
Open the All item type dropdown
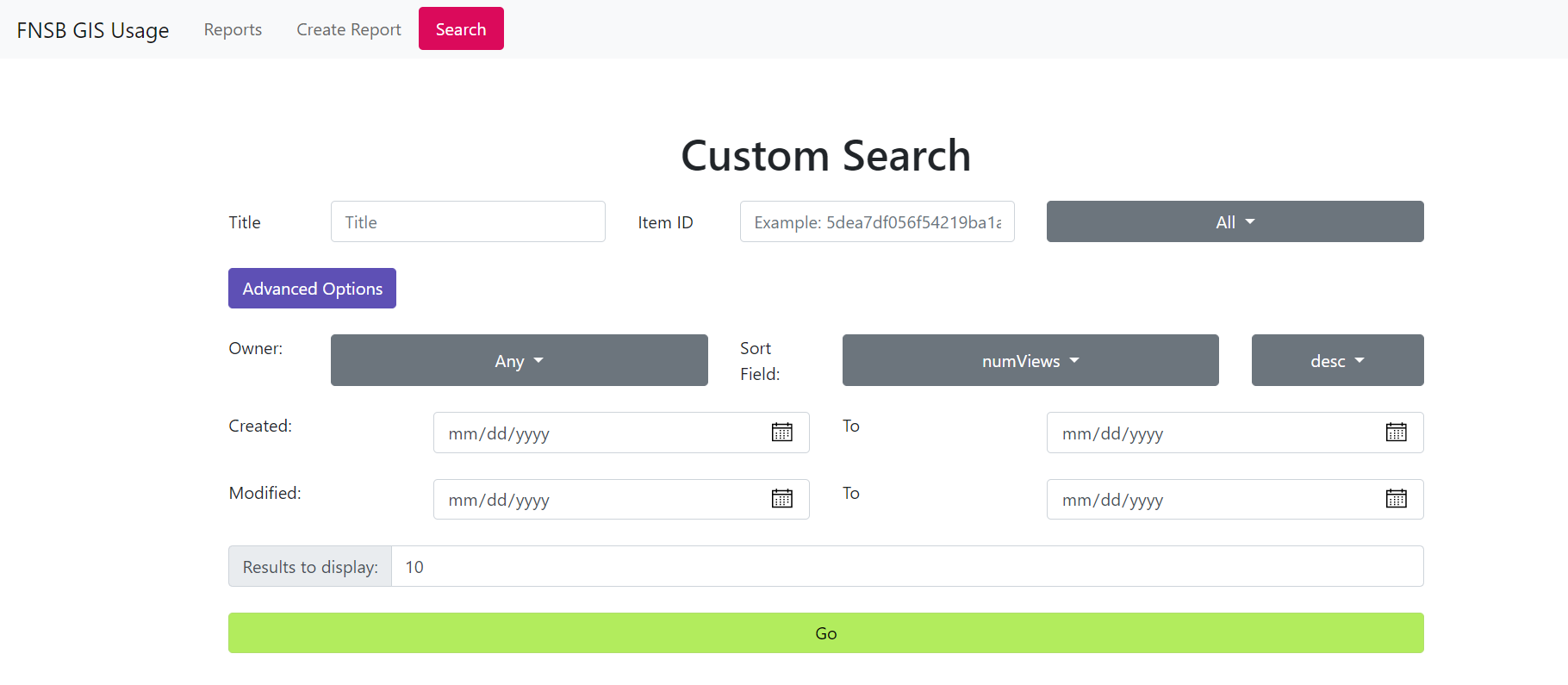1235,221
